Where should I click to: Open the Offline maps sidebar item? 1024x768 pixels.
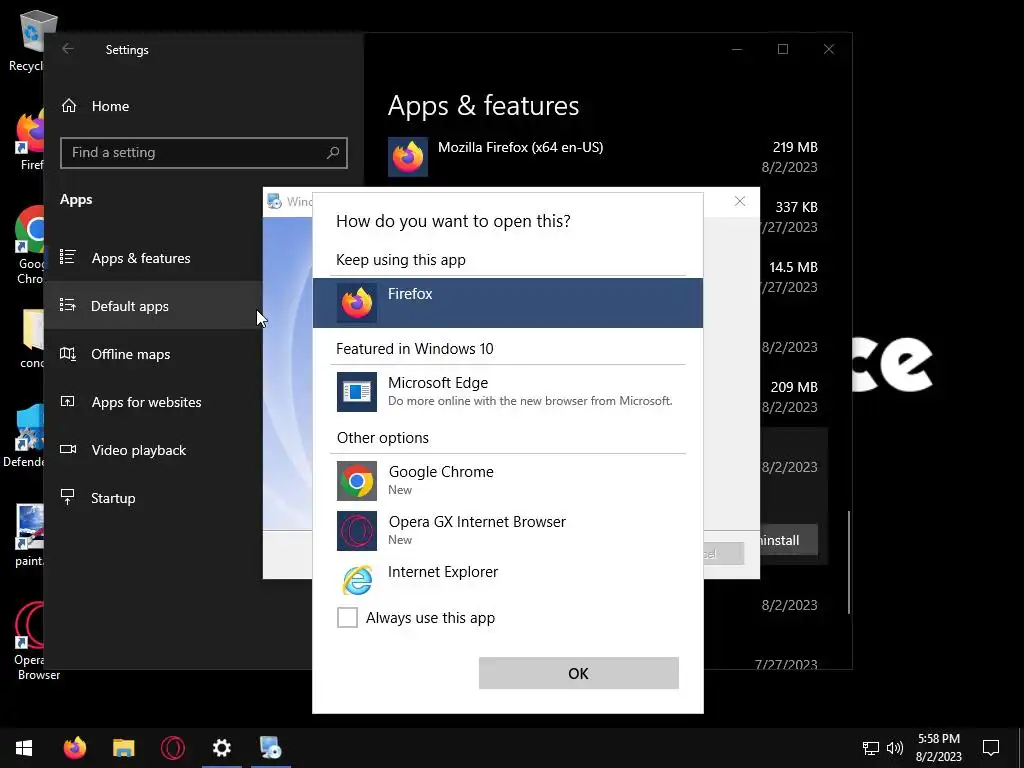[x=153, y=354]
